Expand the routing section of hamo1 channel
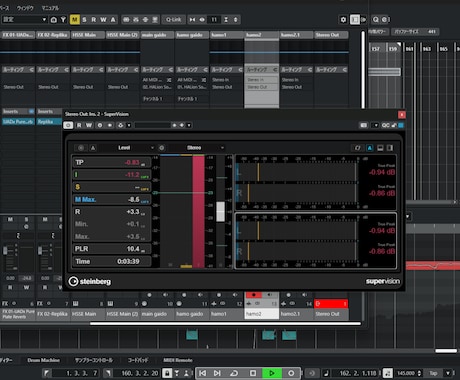This screenshot has height=380, width=460. click(227, 70)
